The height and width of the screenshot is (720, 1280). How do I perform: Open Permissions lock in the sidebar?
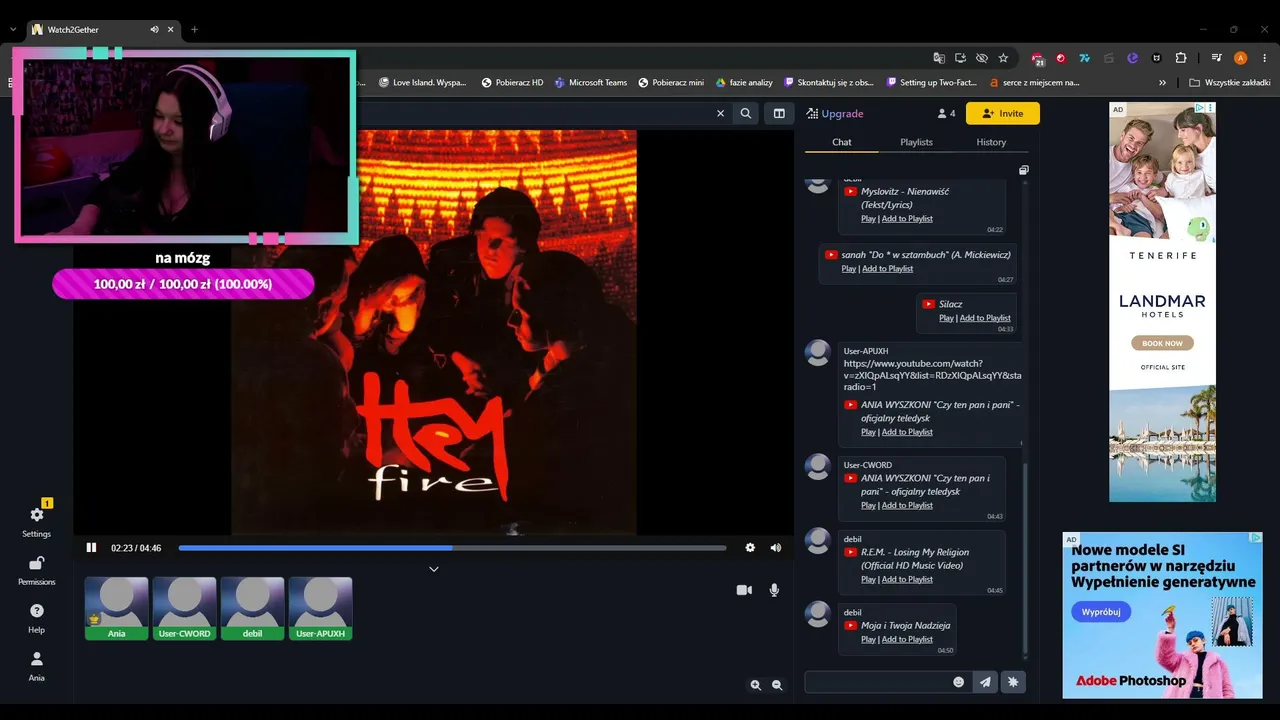click(37, 569)
